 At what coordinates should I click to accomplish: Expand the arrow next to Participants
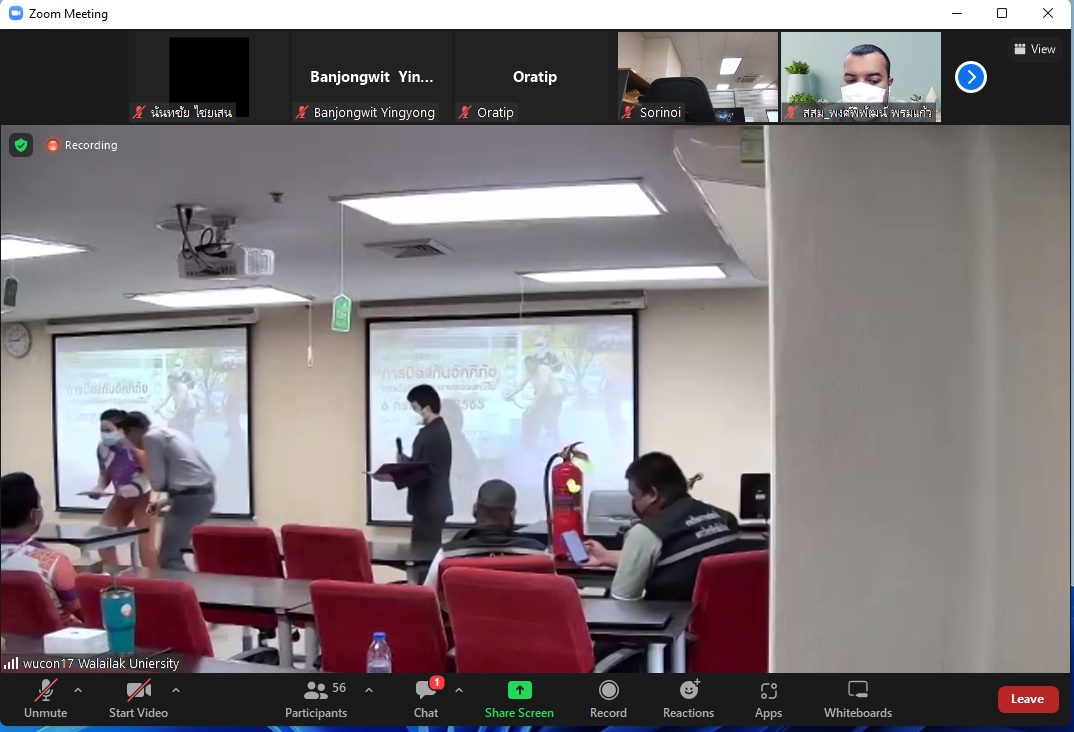click(369, 690)
